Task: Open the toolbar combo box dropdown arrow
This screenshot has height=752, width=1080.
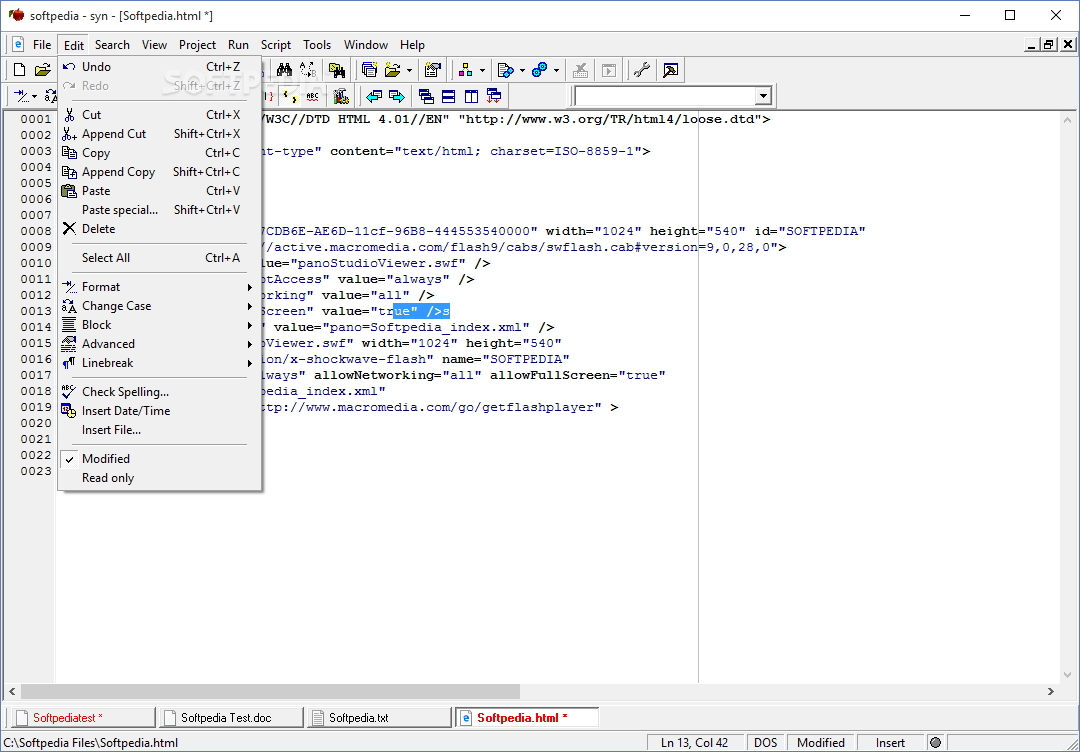Action: click(762, 96)
